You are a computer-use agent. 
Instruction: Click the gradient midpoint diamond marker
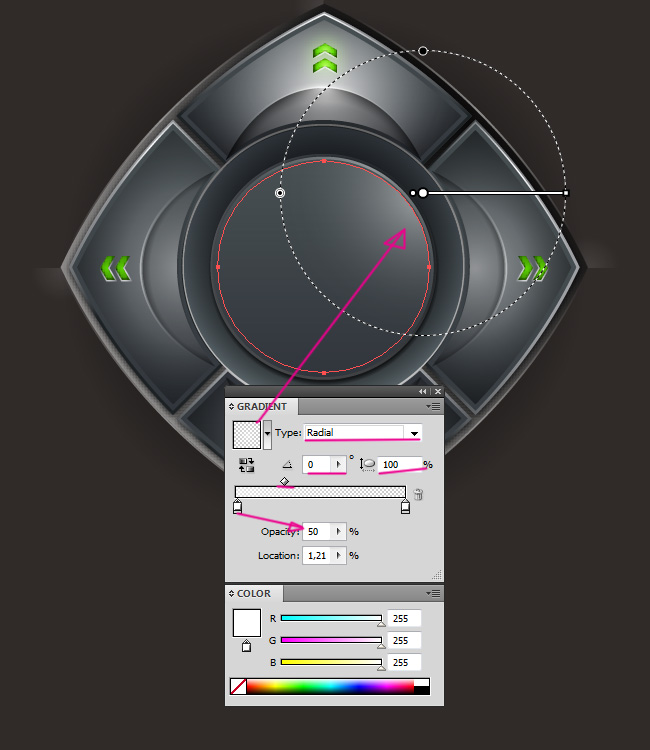point(285,481)
